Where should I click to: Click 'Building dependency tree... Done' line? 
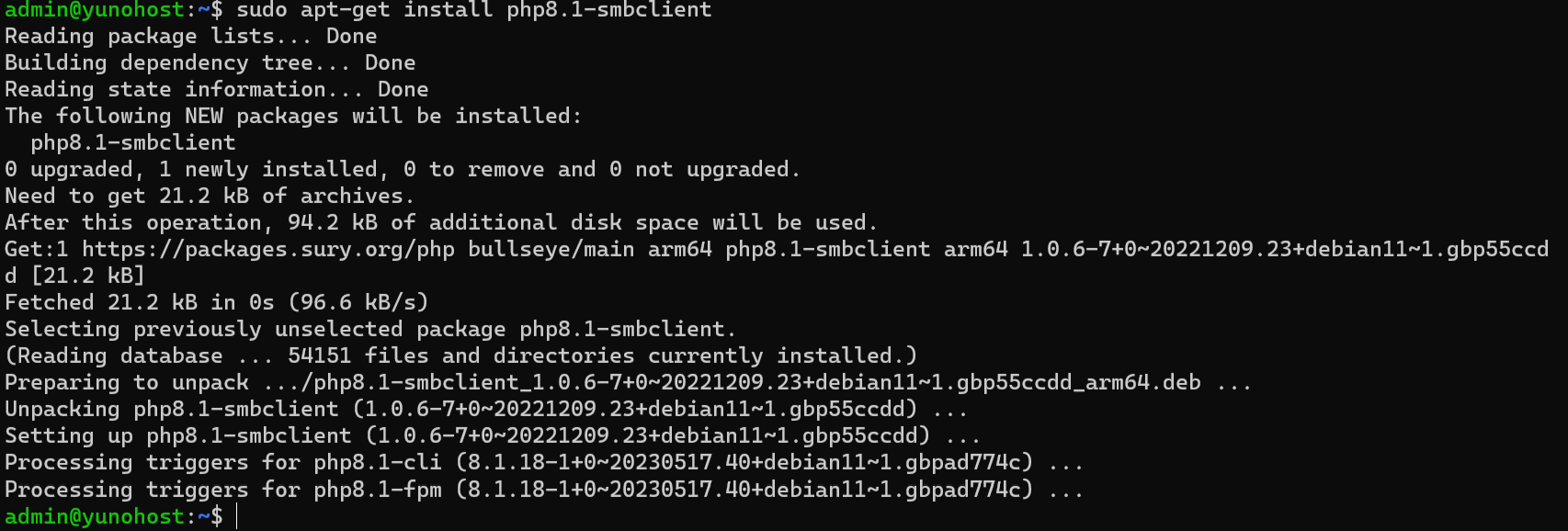click(x=210, y=62)
